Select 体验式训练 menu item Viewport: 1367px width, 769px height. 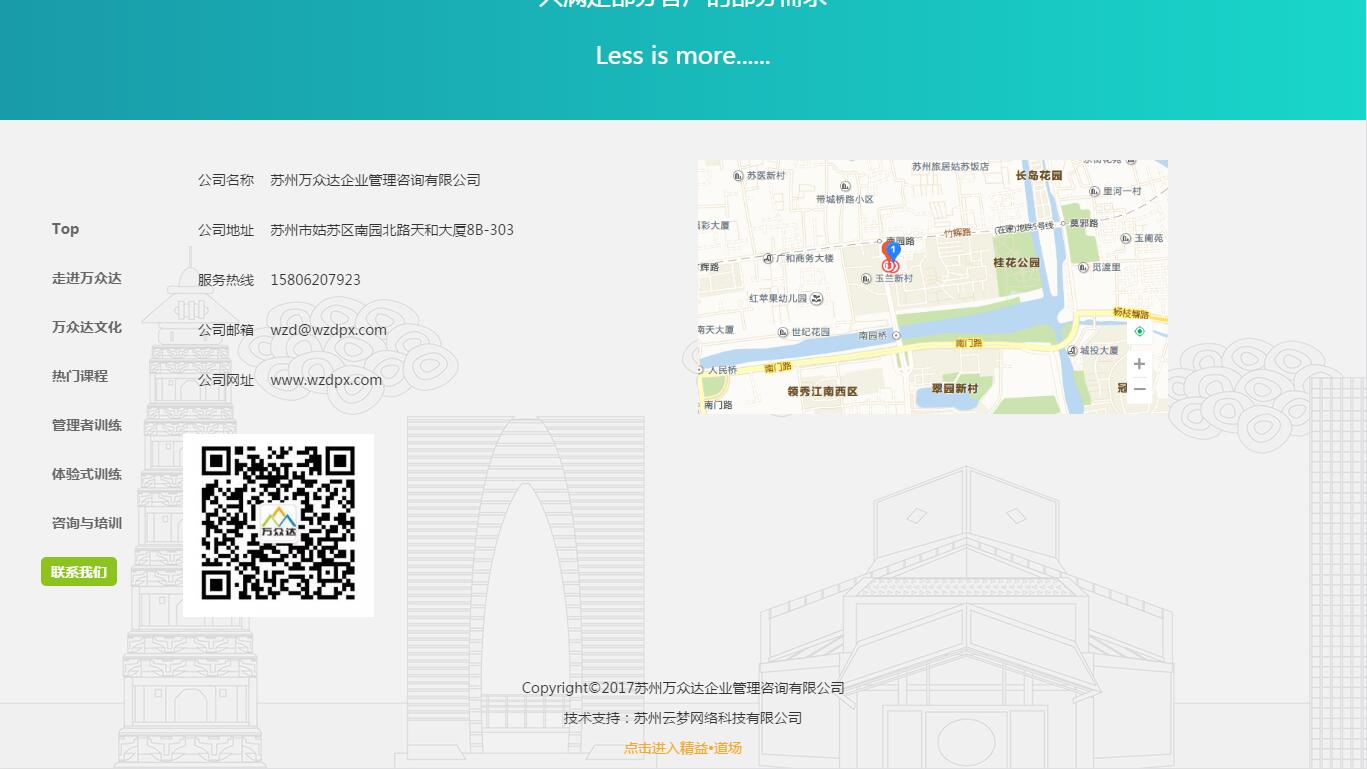click(x=87, y=474)
